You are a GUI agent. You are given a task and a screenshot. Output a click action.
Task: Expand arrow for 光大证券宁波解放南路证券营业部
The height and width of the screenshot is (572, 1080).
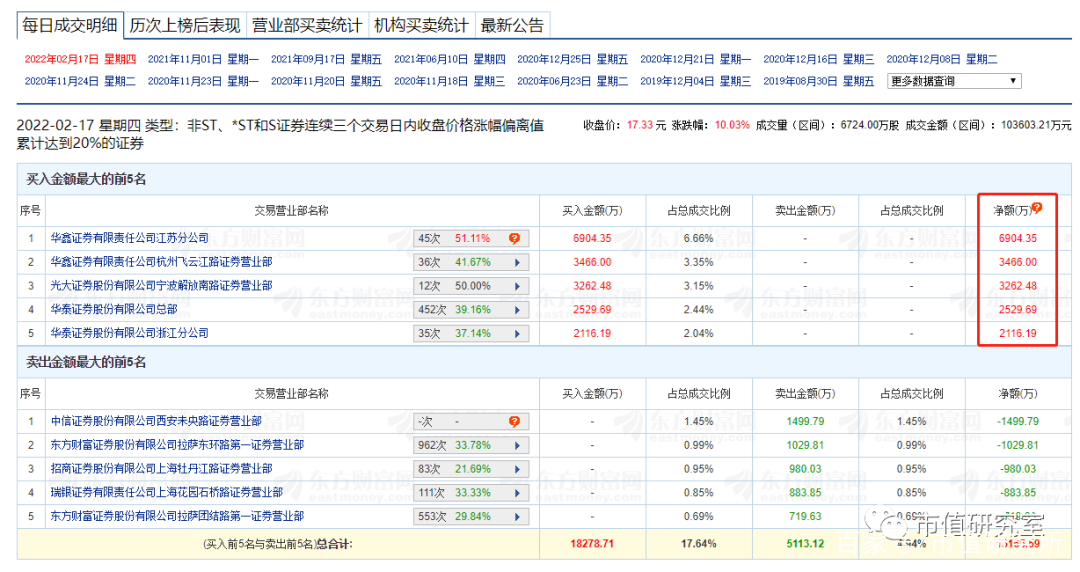(x=517, y=286)
